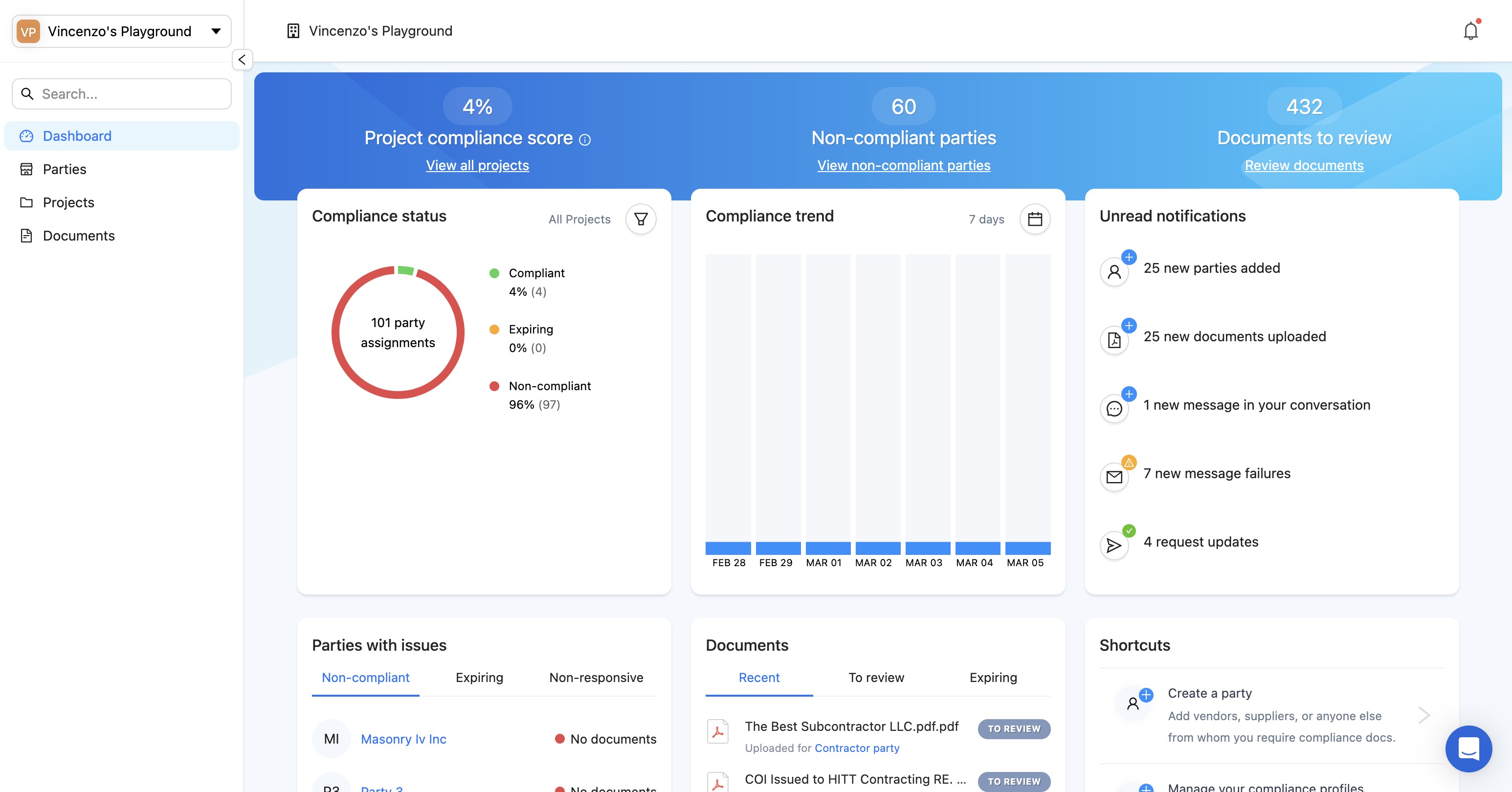The width and height of the screenshot is (1512, 792).
Task: Click the notification bell icon
Action: pos(1470,30)
